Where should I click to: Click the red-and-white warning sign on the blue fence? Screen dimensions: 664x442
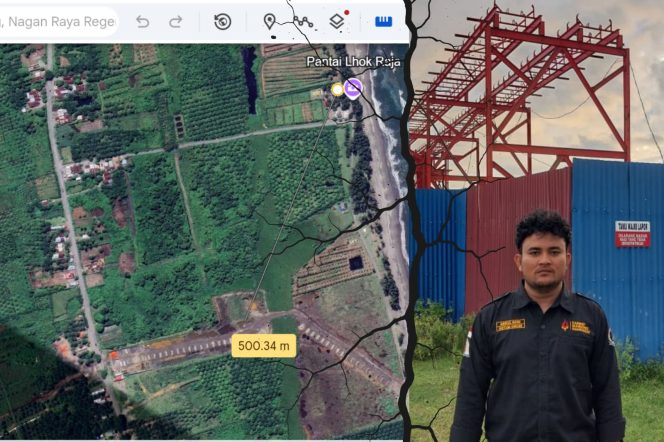[633, 234]
